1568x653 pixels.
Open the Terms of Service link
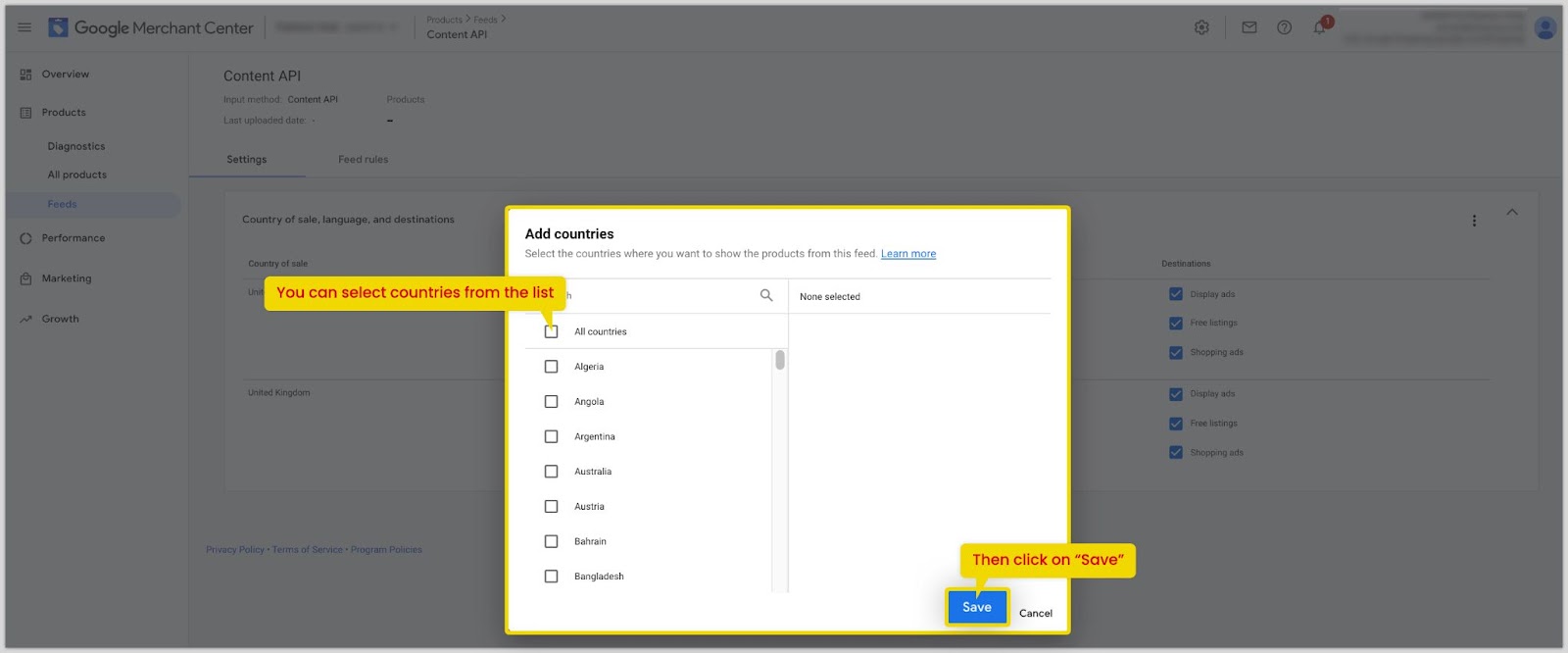(x=308, y=550)
